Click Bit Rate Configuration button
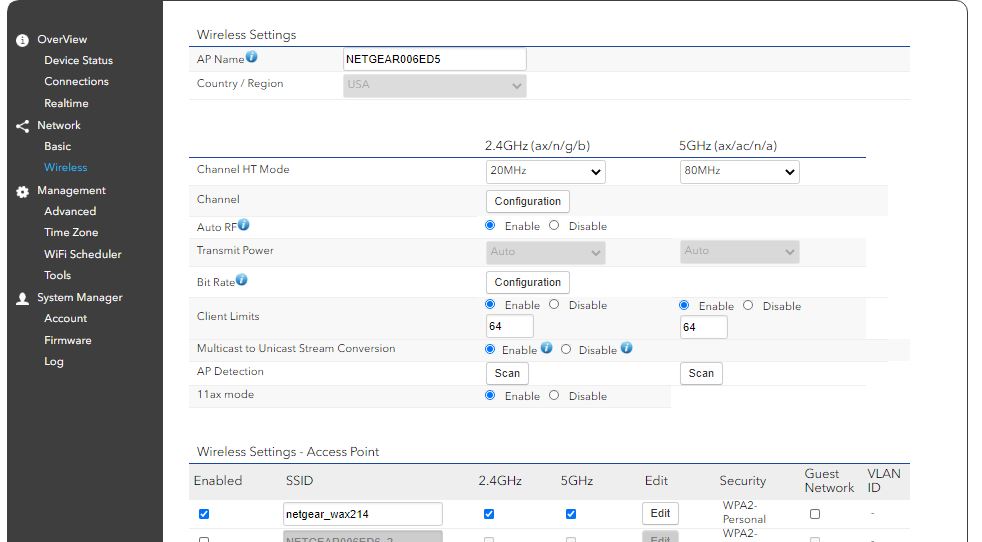 528,282
